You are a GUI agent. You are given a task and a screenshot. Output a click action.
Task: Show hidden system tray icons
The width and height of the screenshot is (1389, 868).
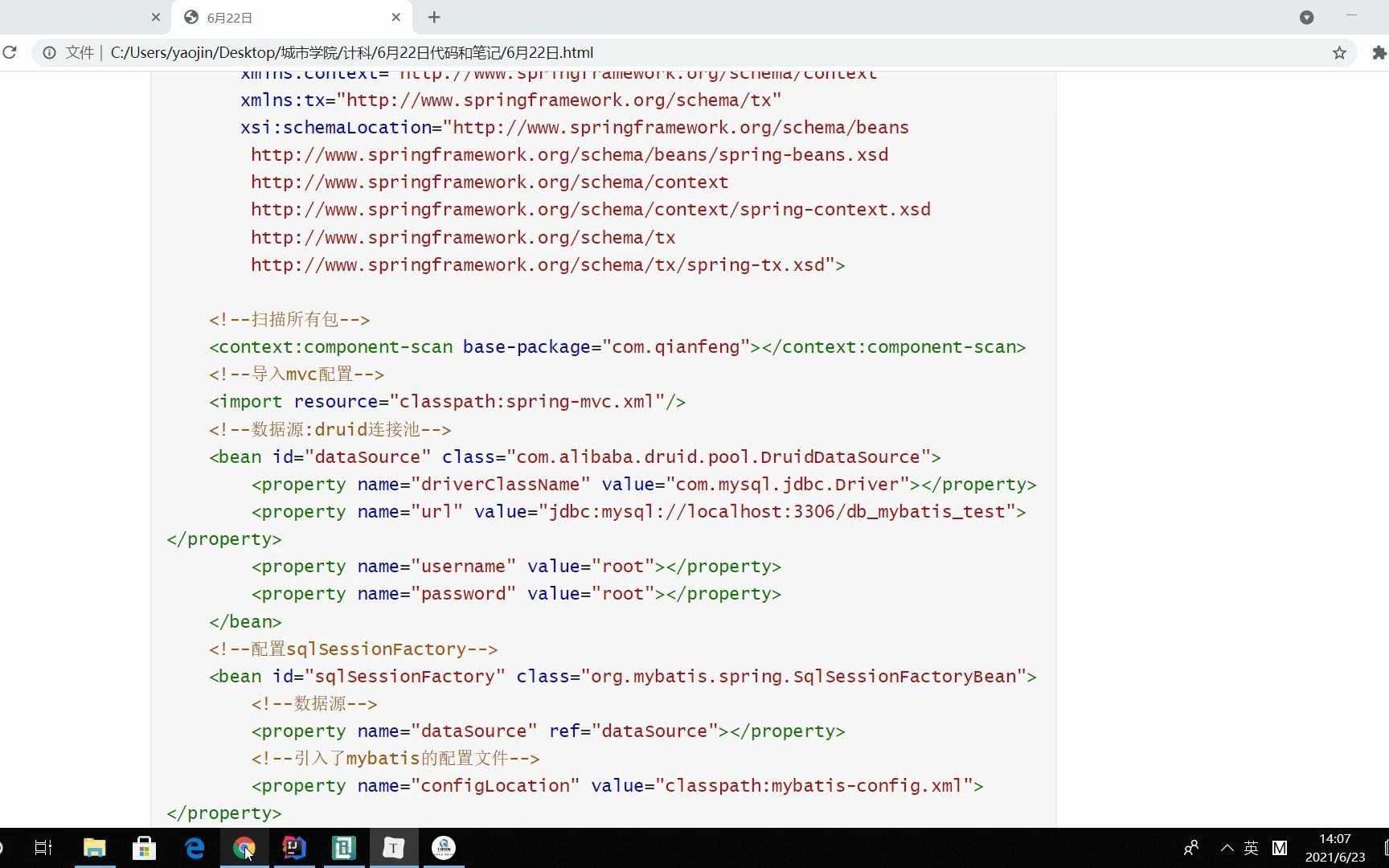click(1227, 848)
